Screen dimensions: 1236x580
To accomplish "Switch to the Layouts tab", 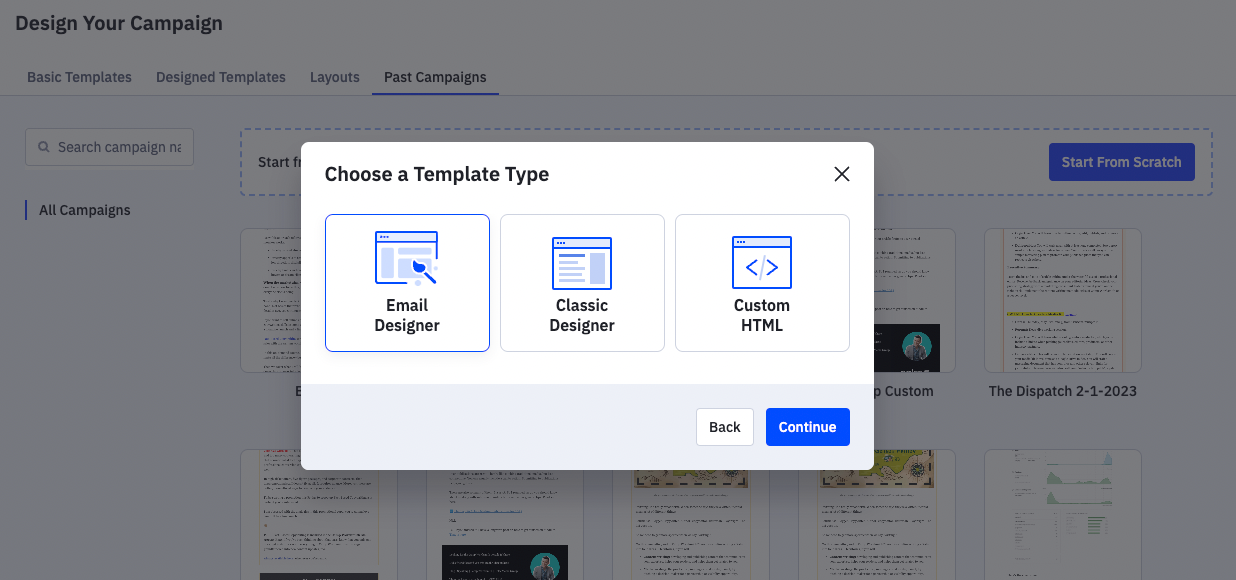I will coord(335,77).
